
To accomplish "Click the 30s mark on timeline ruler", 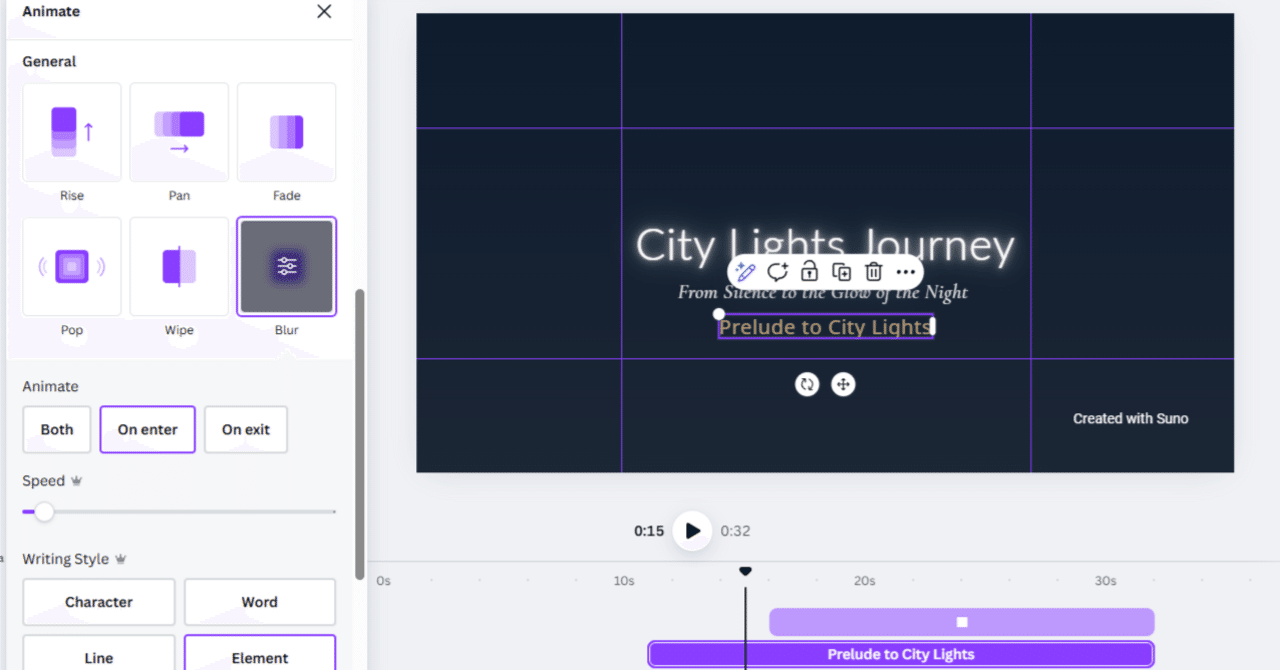I will (1105, 581).
